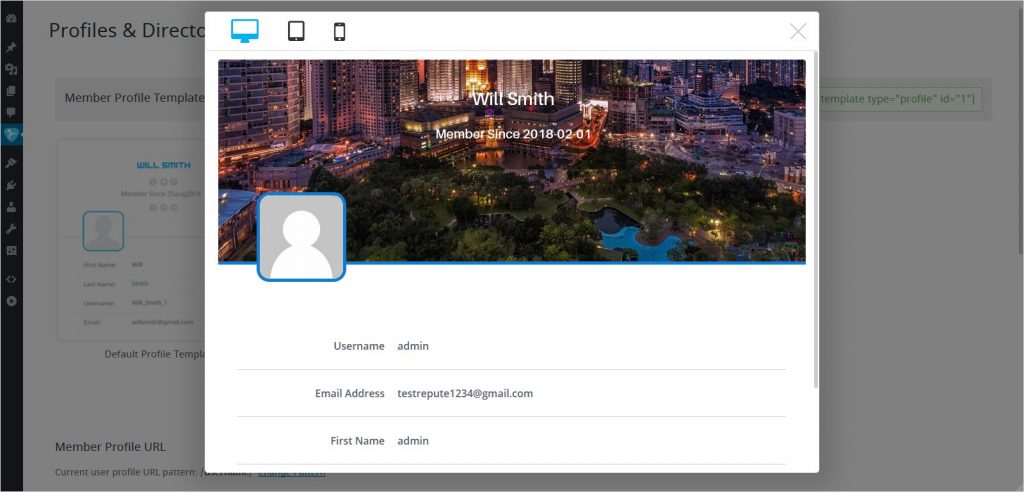Open Comments icon in admin sidebar
The height and width of the screenshot is (492, 1024).
[11, 112]
